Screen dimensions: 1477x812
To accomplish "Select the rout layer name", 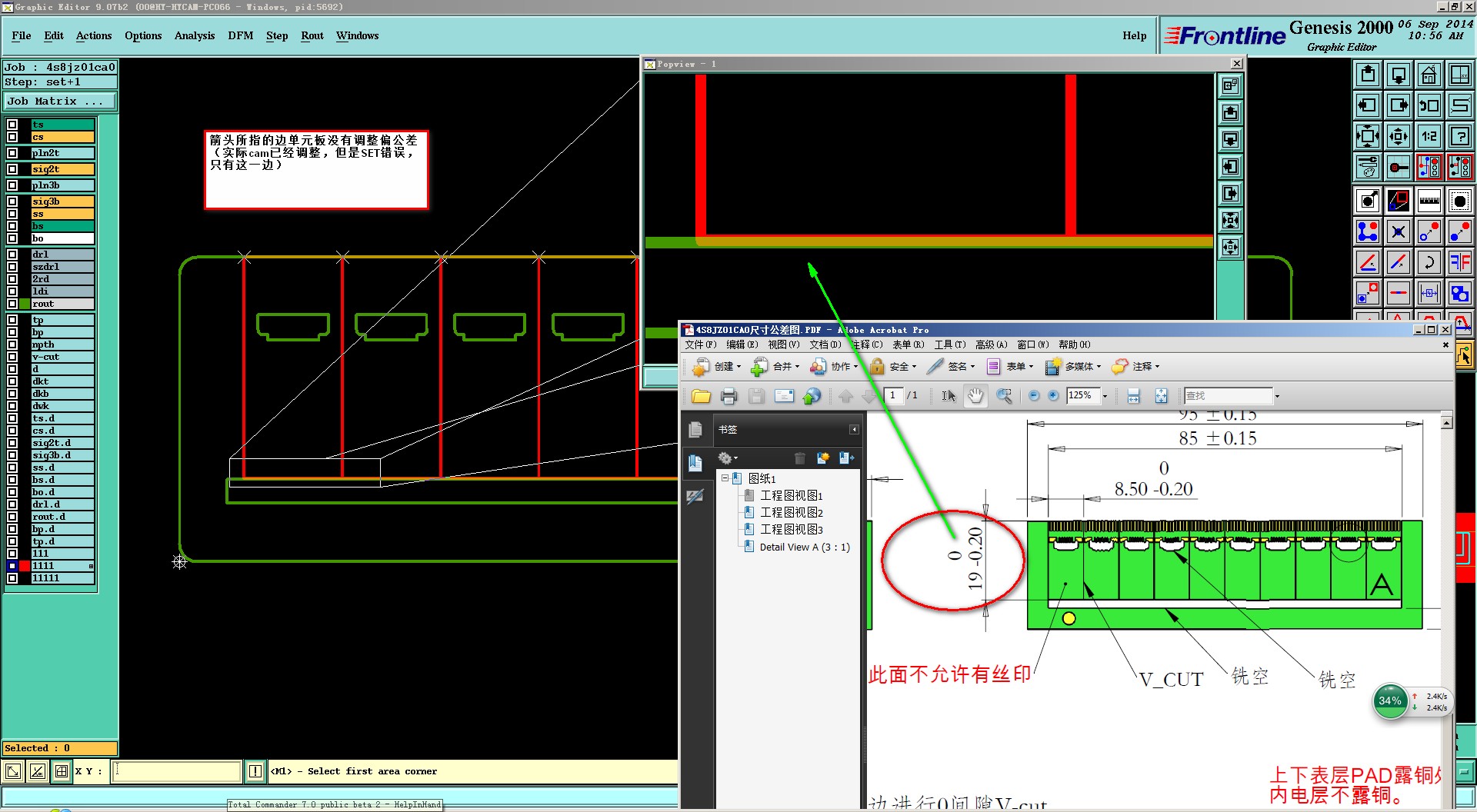I will pos(63,304).
